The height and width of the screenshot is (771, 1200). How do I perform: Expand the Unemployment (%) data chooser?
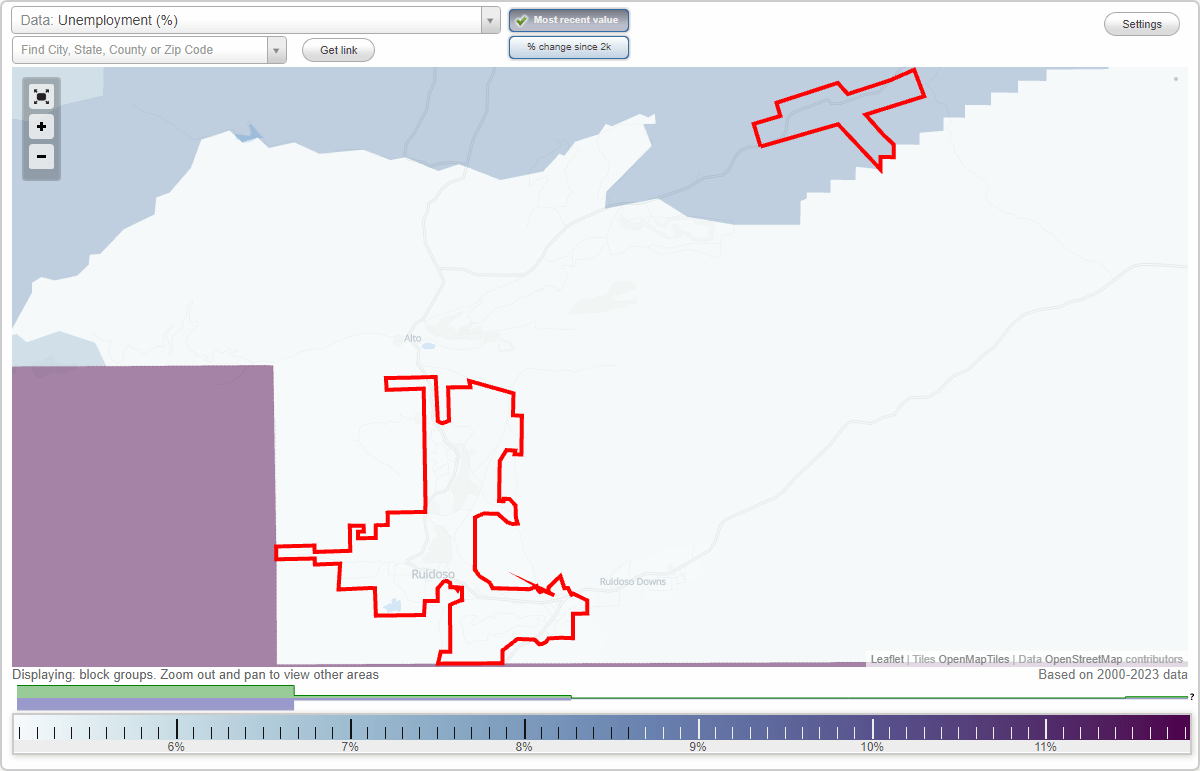click(488, 19)
